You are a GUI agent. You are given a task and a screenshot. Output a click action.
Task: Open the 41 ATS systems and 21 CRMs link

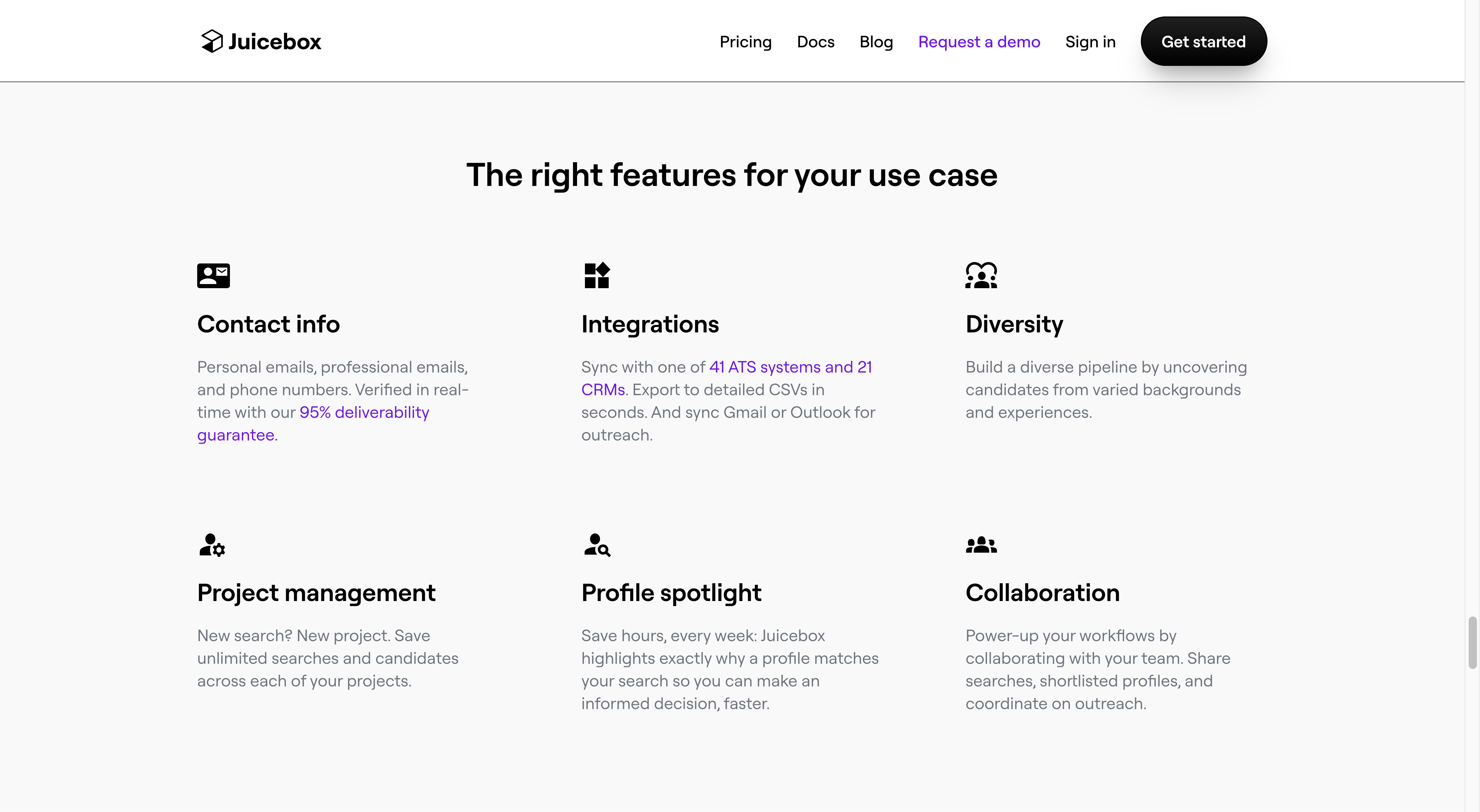click(x=790, y=367)
